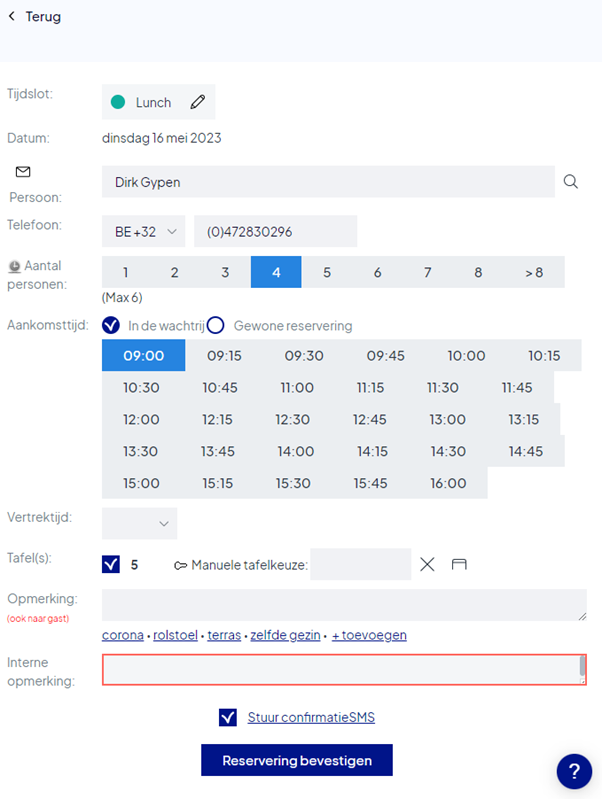This screenshot has height=799, width=602.
Task: Choose arrival time 09:45
Action: [x=385, y=355]
